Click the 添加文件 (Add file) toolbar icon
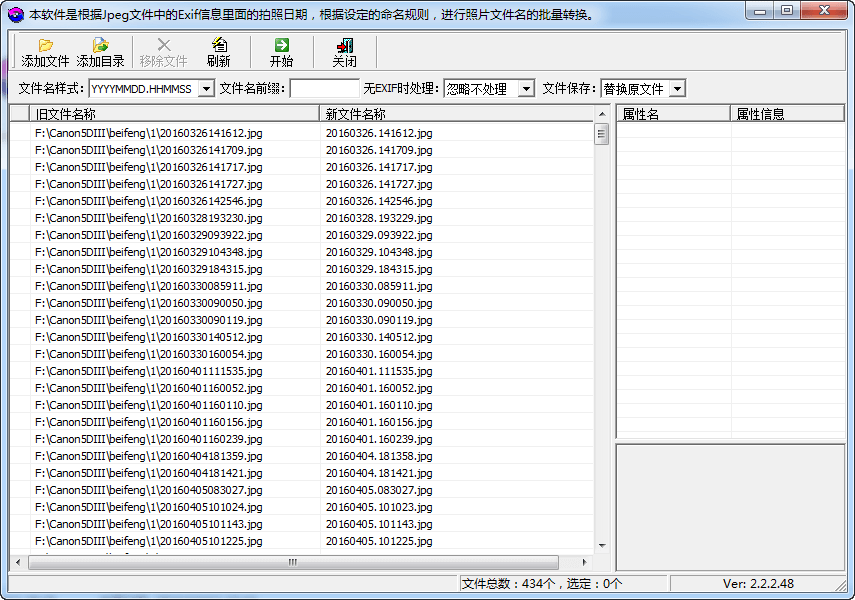Image resolution: width=855 pixels, height=600 pixels. pos(45,52)
